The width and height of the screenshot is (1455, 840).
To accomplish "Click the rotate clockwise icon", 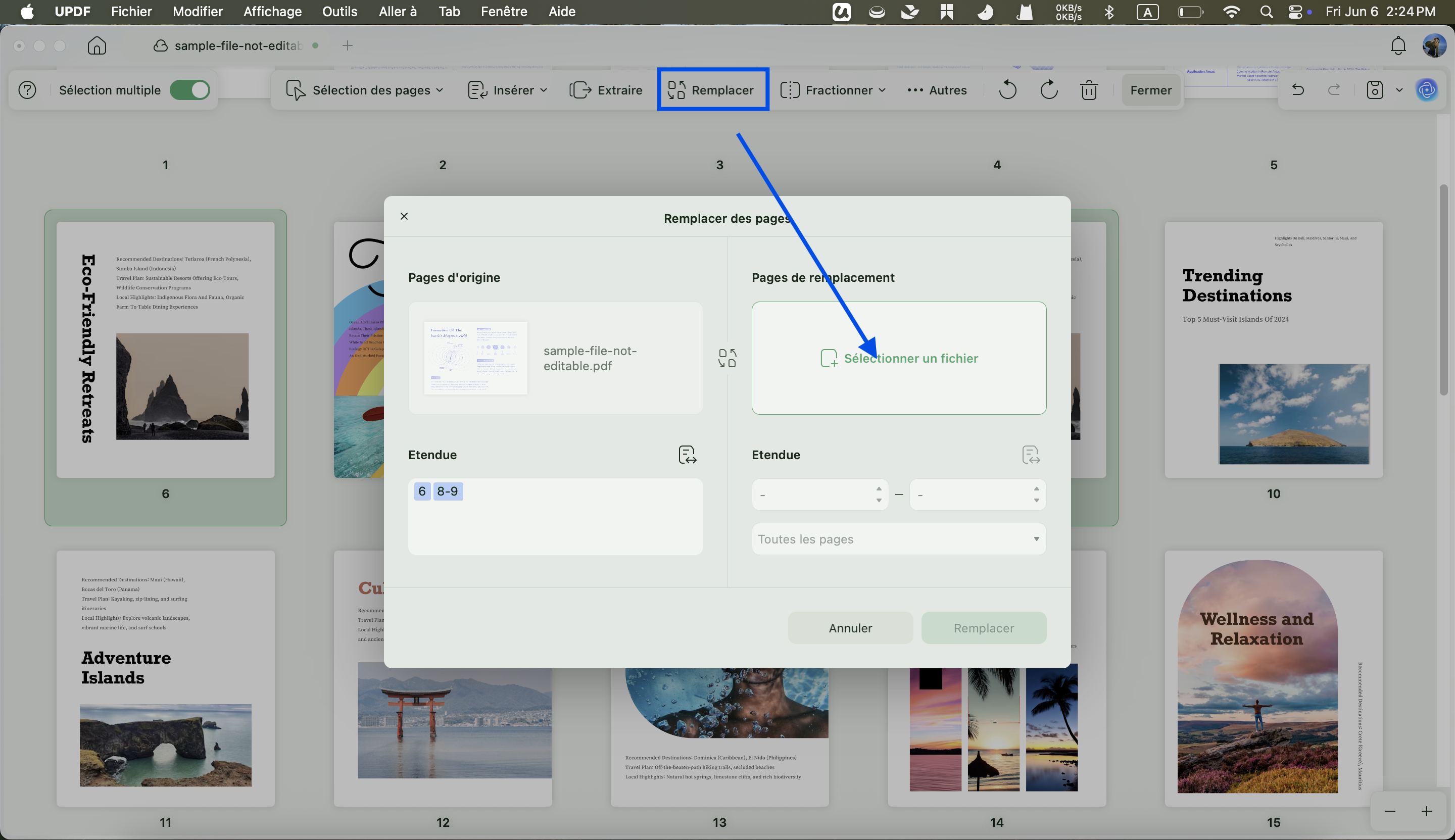I will [1049, 90].
